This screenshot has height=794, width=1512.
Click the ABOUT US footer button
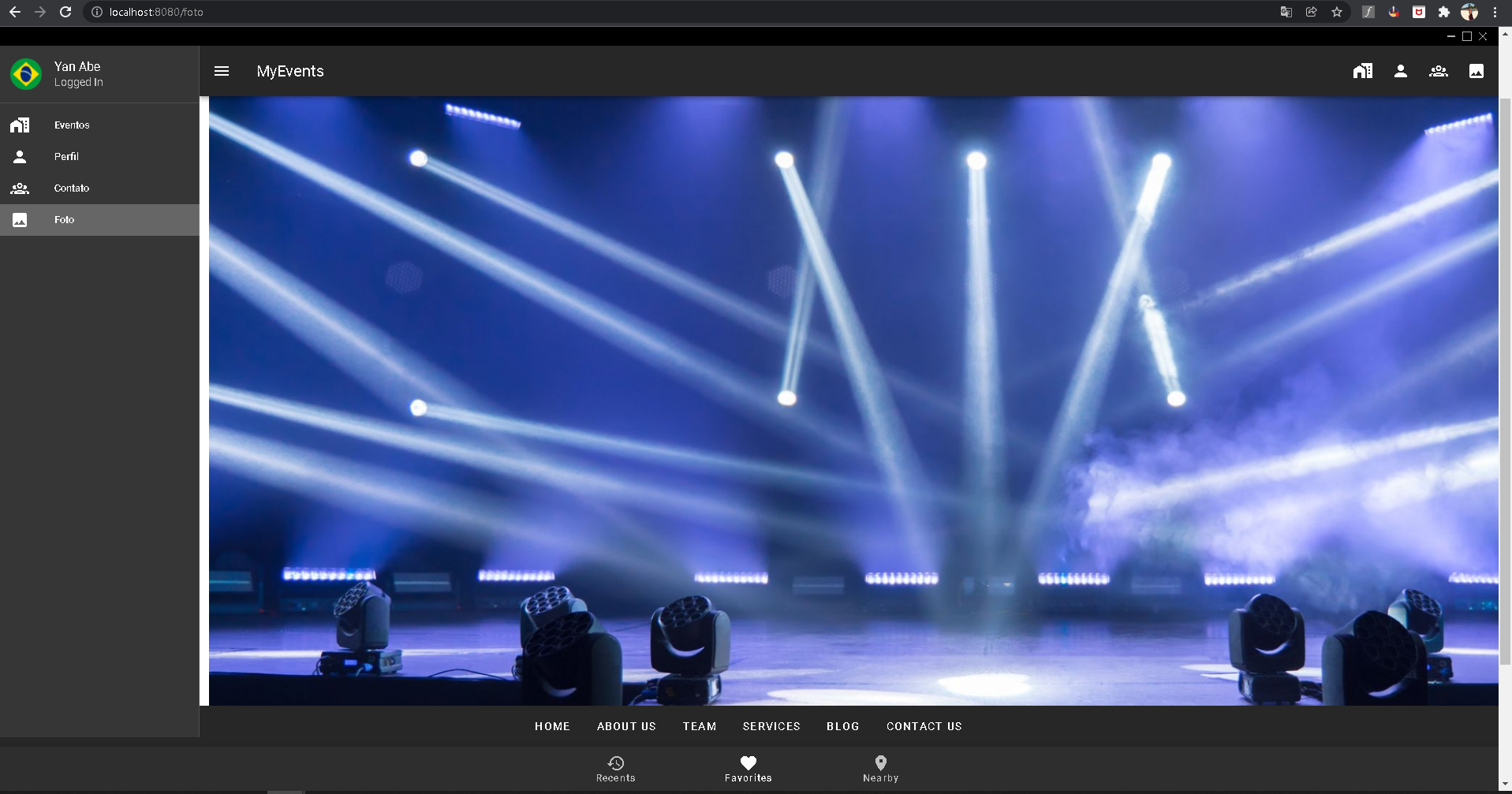[626, 726]
